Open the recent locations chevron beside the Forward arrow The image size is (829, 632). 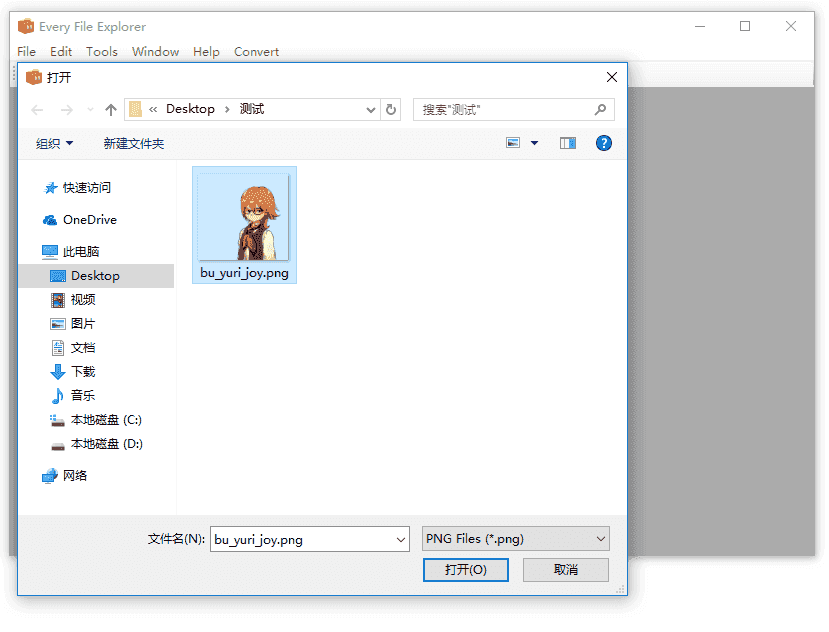(90, 110)
